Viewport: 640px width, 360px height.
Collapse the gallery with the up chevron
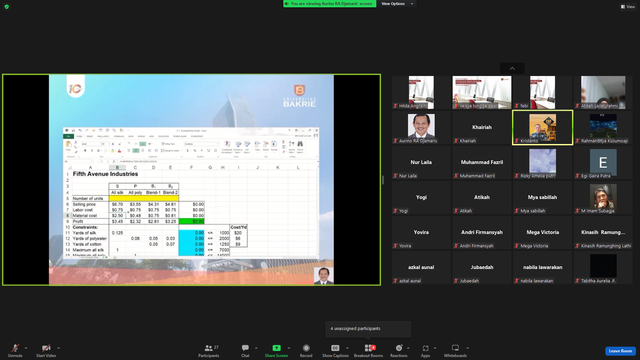pyautogui.click(x=512, y=69)
